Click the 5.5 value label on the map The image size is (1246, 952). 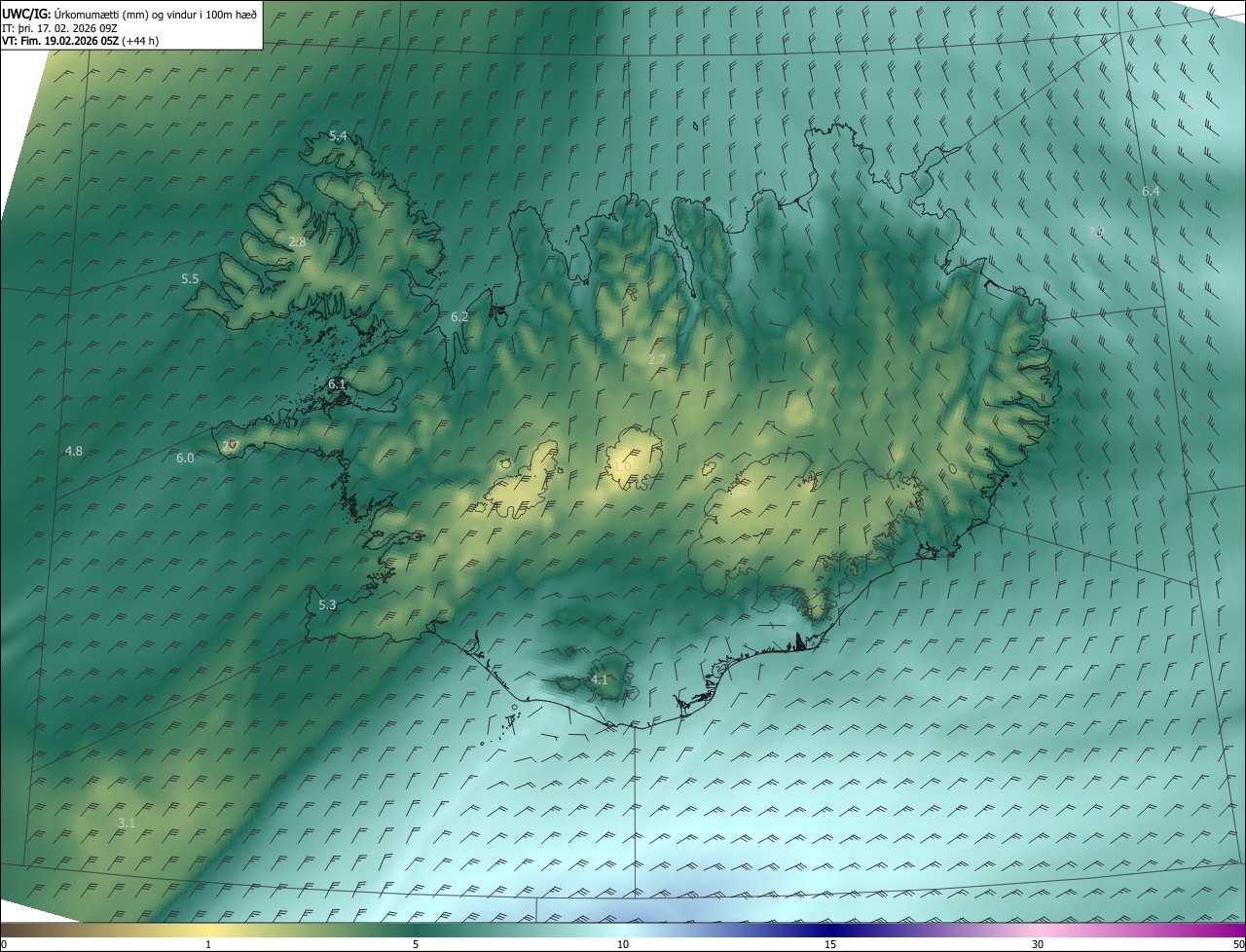pos(190,279)
